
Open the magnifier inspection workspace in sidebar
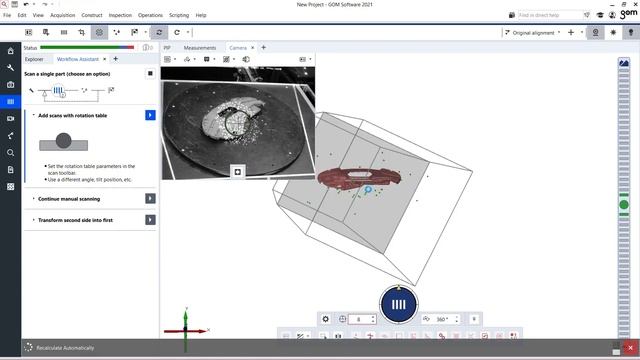pyautogui.click(x=11, y=153)
